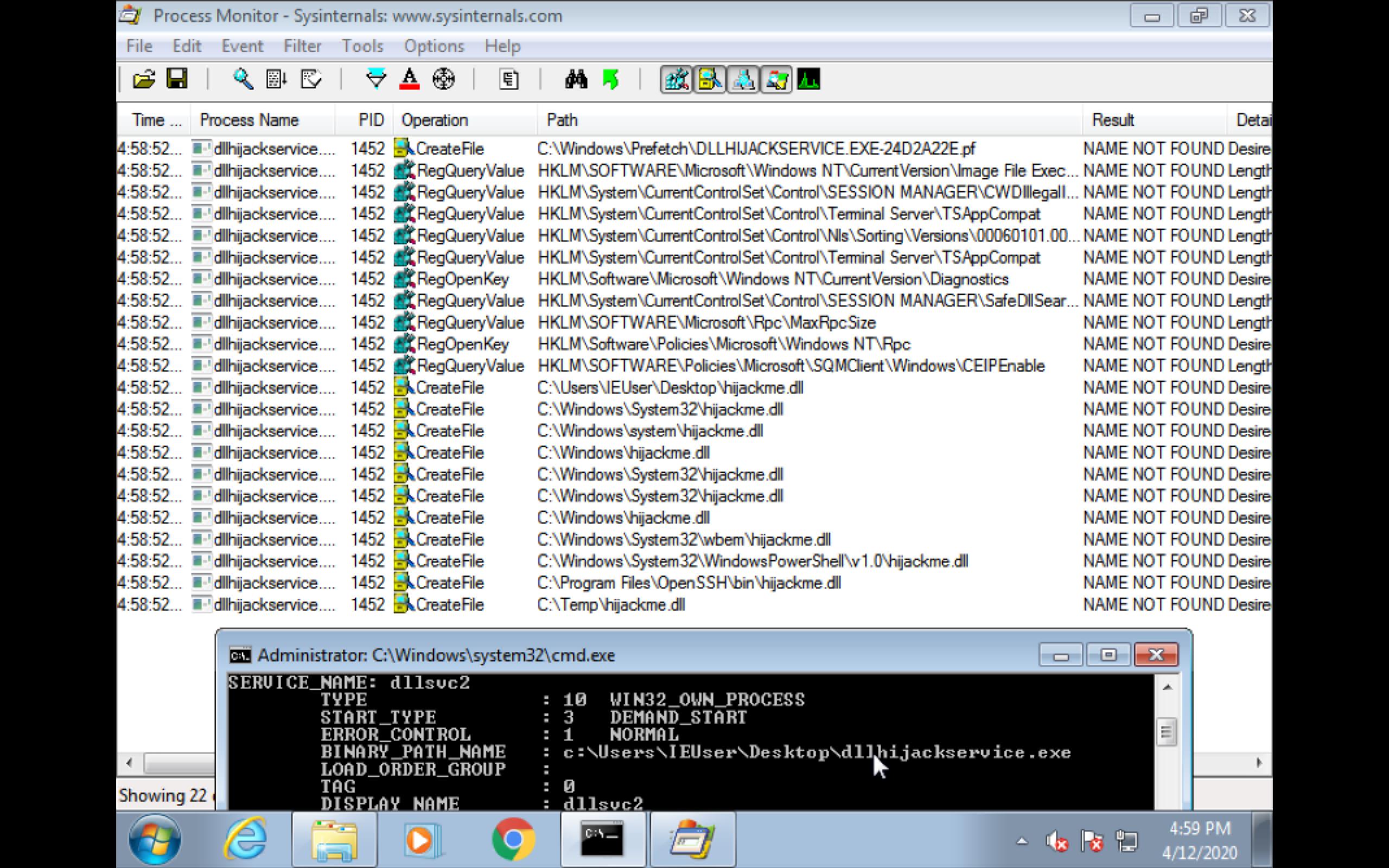
Task: Open Highlight settings with the red A icon
Action: click(409, 79)
